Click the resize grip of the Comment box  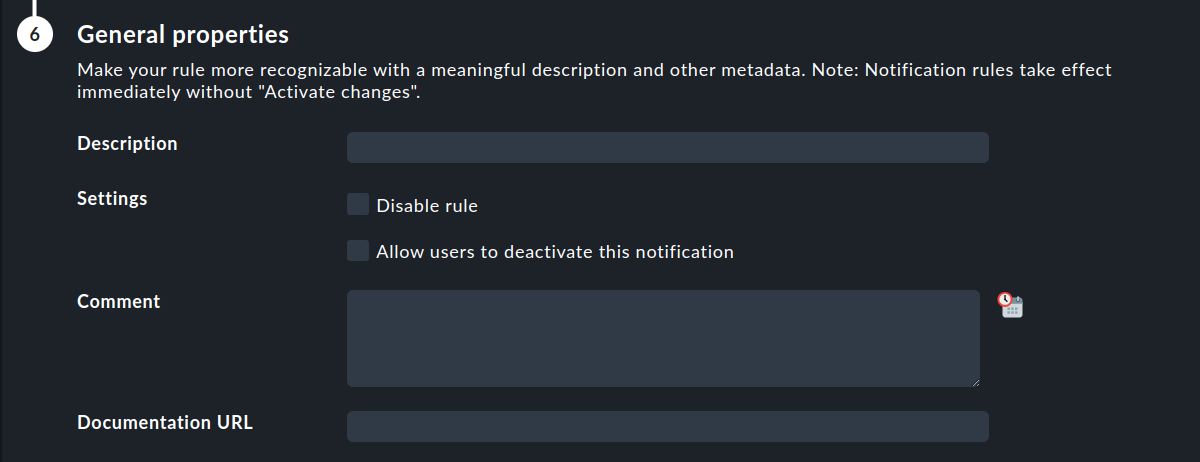click(974, 381)
